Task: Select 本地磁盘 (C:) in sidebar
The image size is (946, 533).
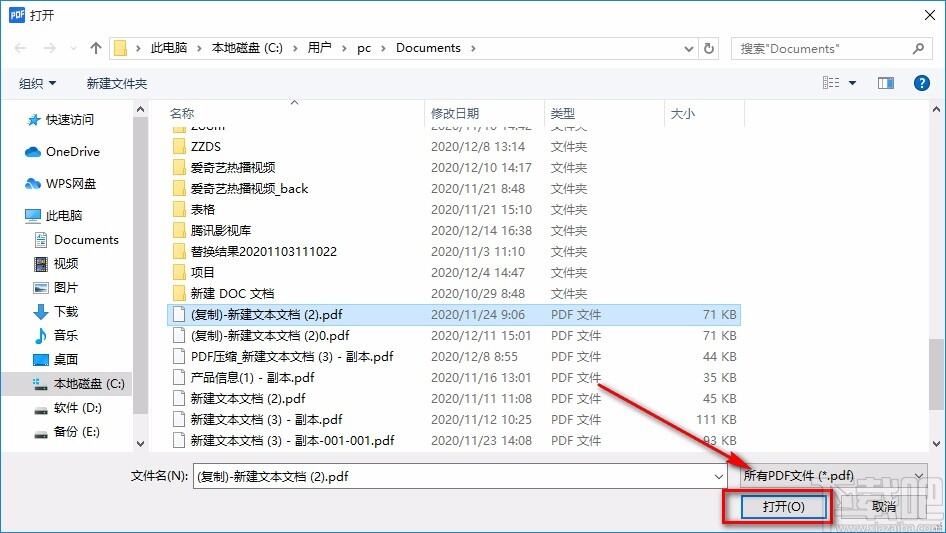Action: (x=79, y=384)
